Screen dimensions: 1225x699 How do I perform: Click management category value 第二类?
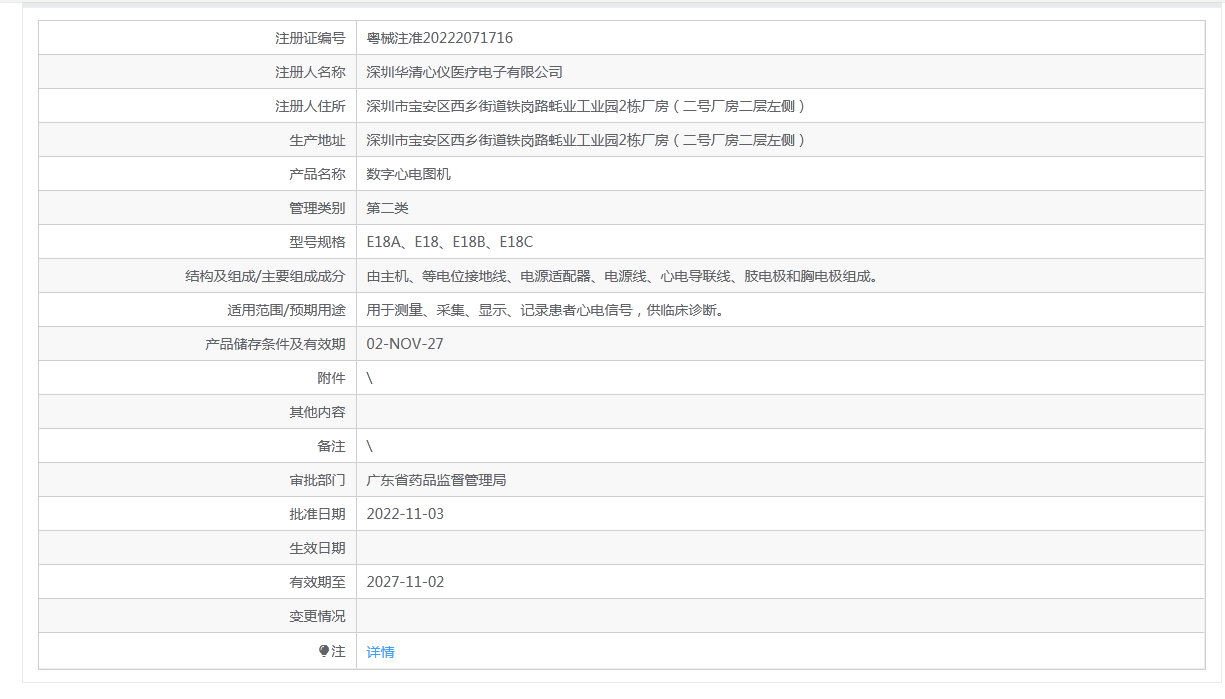click(x=387, y=208)
